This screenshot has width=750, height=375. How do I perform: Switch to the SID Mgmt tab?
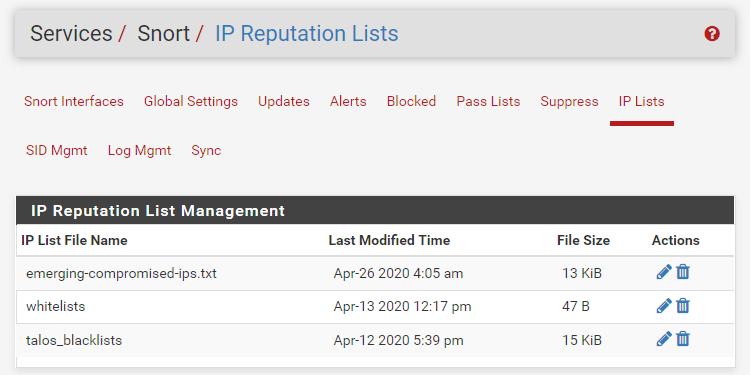click(x=56, y=150)
